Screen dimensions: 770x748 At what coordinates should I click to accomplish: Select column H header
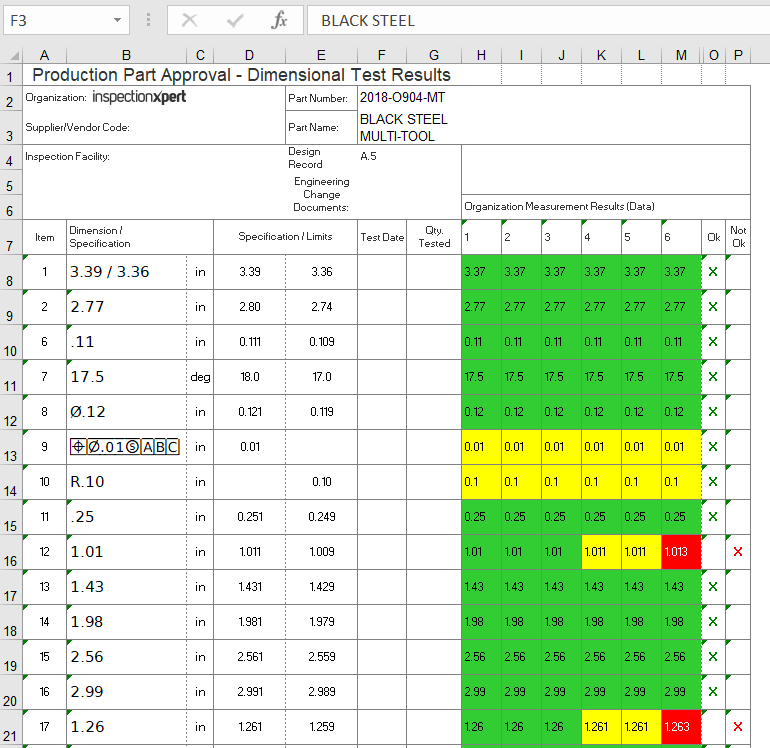click(x=481, y=55)
